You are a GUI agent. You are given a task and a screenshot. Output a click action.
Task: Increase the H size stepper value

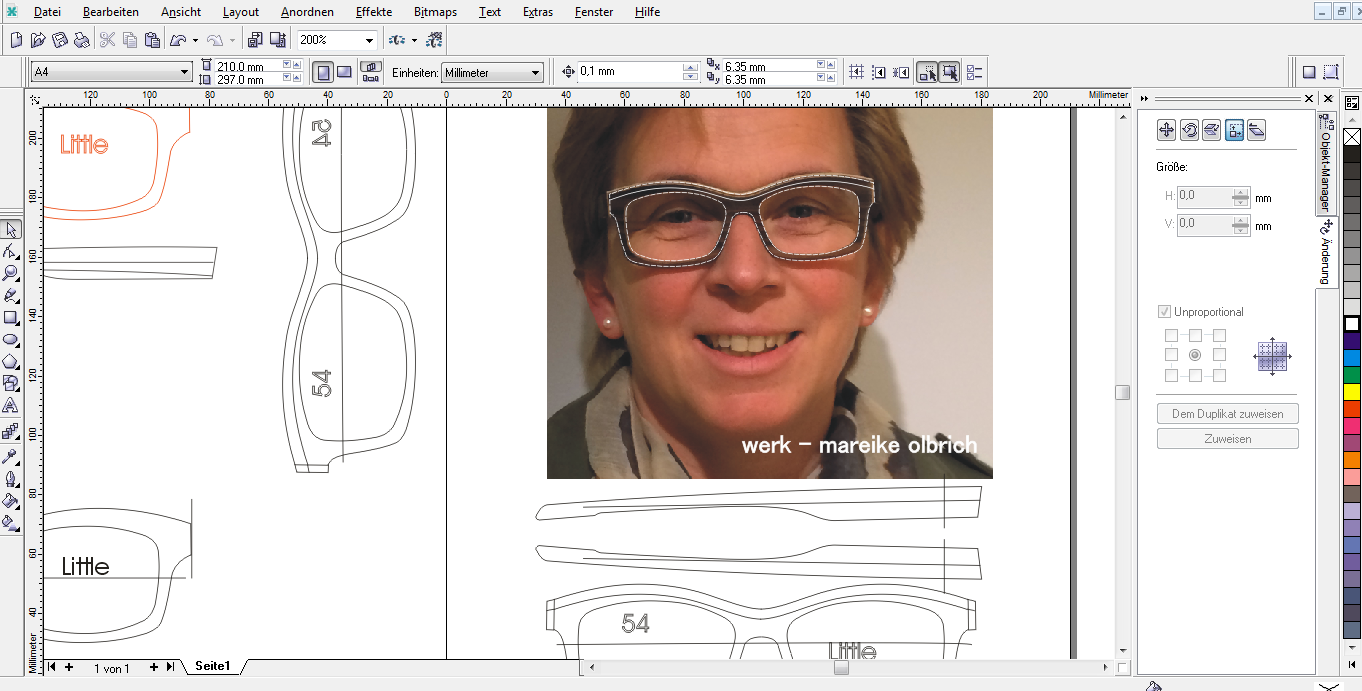pos(1241,192)
